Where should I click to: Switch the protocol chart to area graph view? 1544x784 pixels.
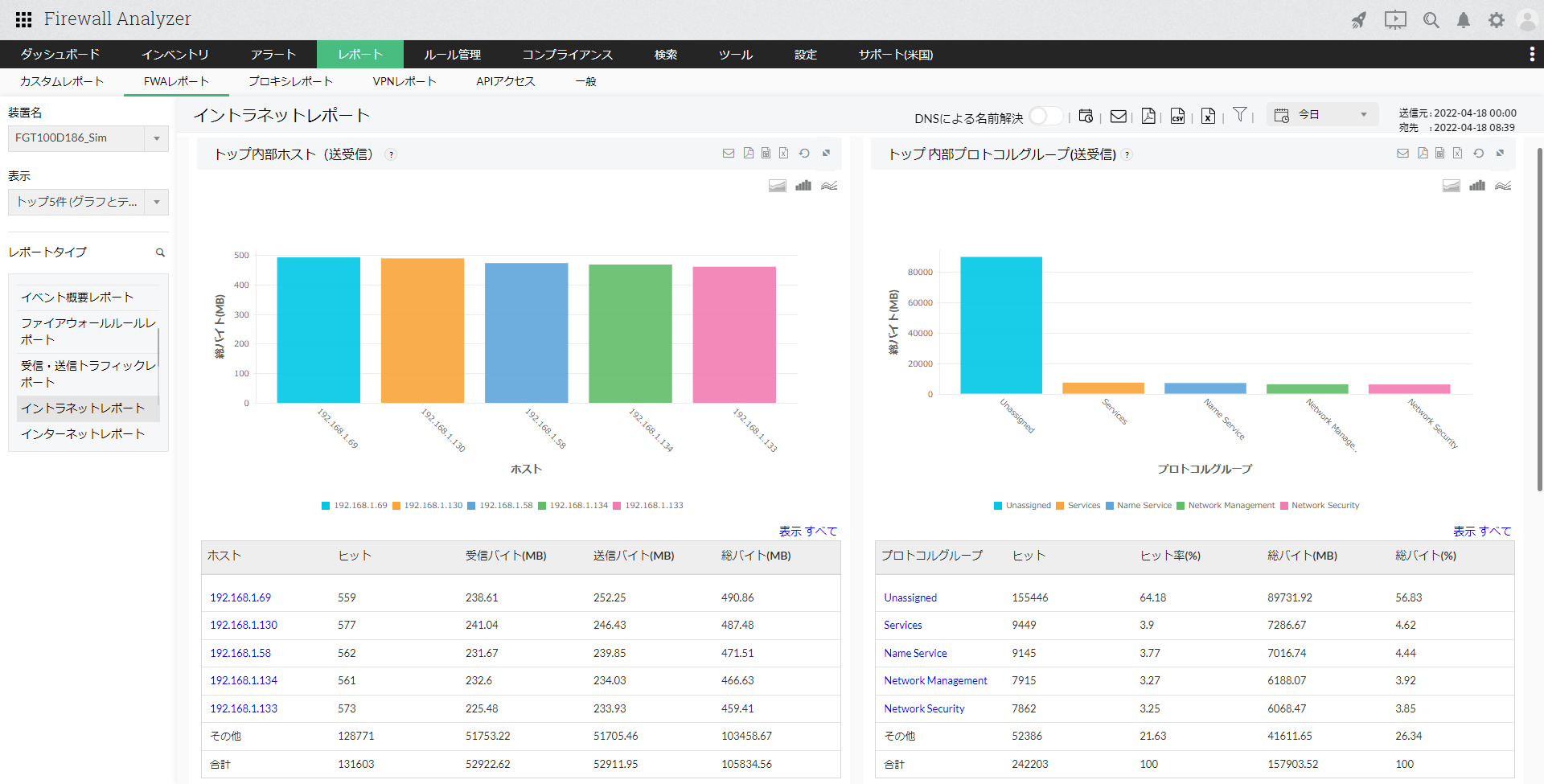(x=1451, y=186)
